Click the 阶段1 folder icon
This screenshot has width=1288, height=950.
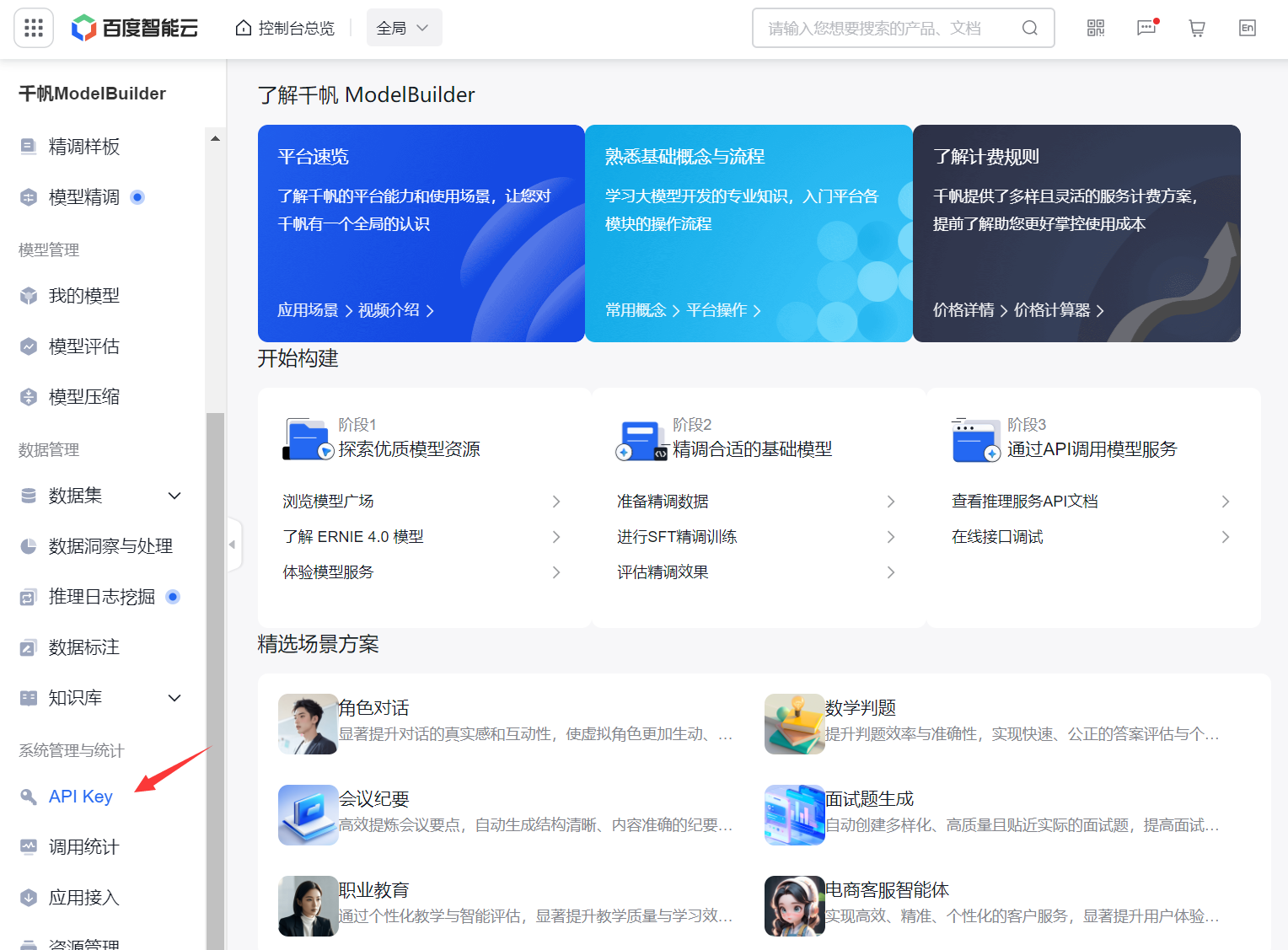point(308,439)
